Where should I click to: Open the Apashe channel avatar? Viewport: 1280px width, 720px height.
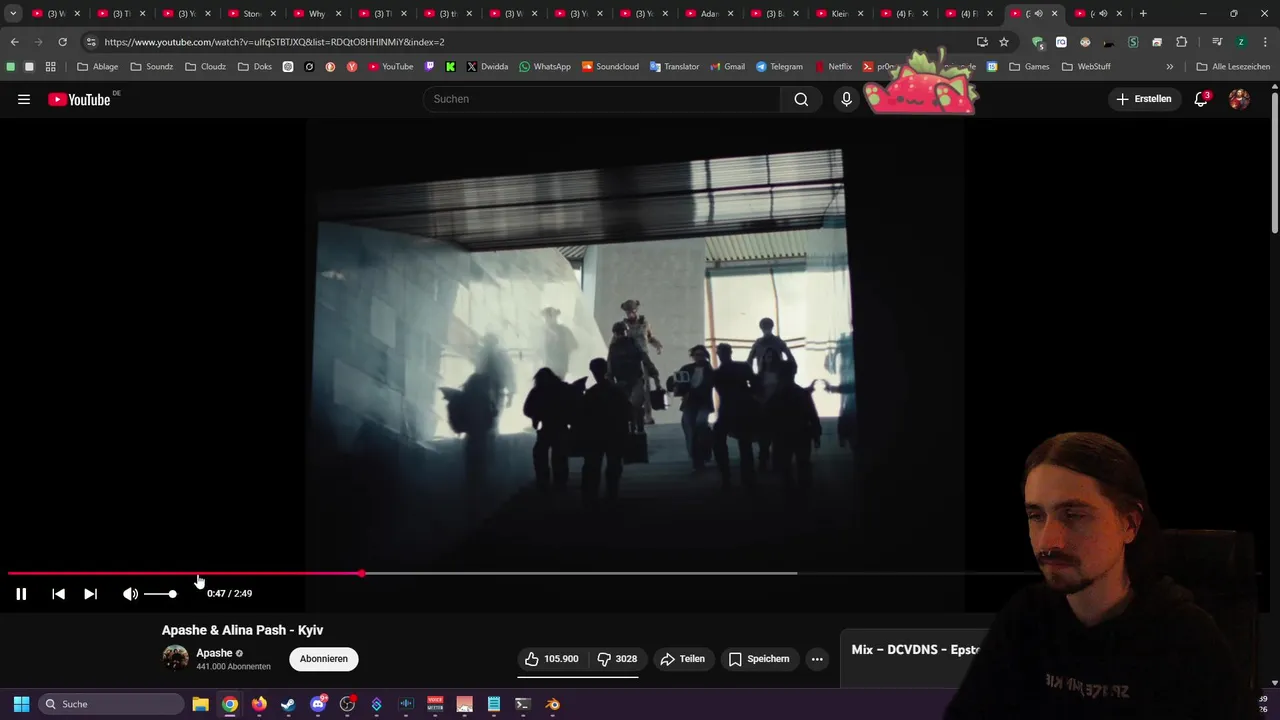tap(175, 658)
